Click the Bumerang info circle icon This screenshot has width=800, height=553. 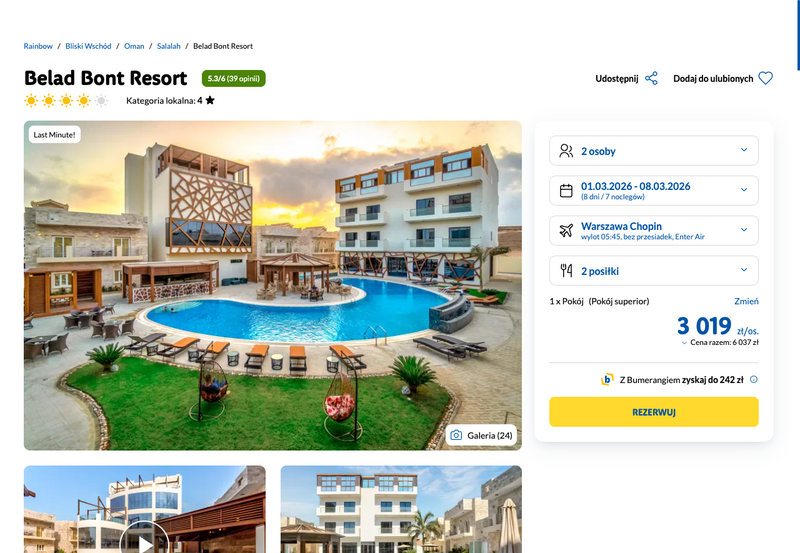point(754,380)
